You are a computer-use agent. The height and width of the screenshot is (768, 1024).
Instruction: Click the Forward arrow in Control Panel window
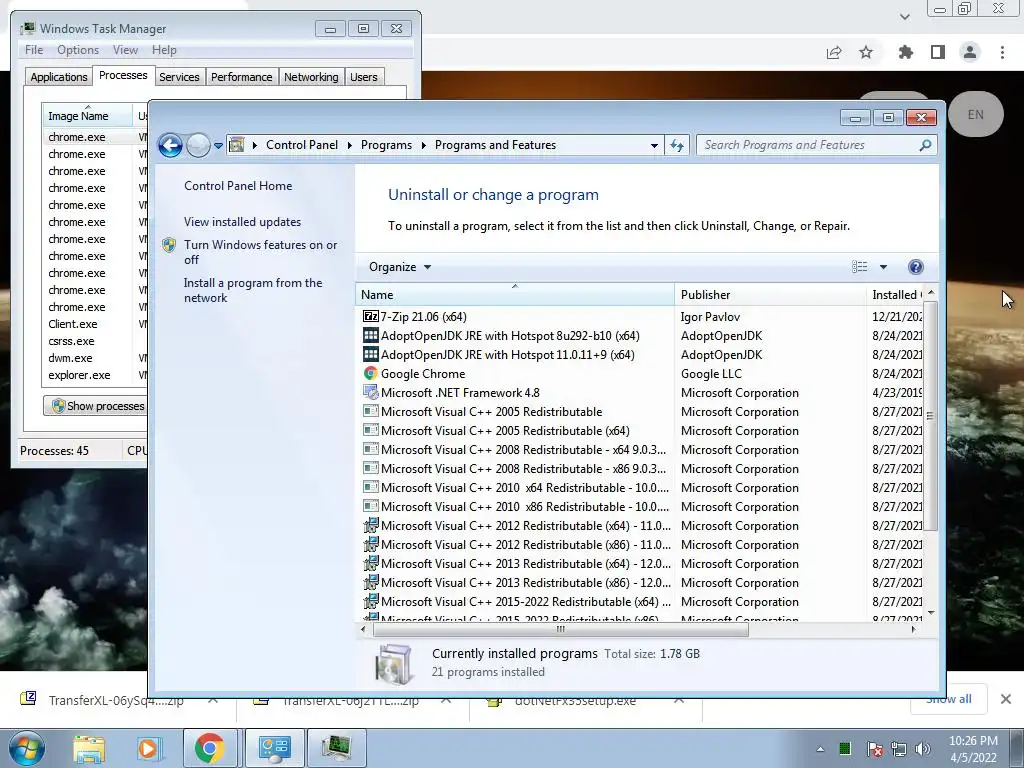click(x=198, y=145)
